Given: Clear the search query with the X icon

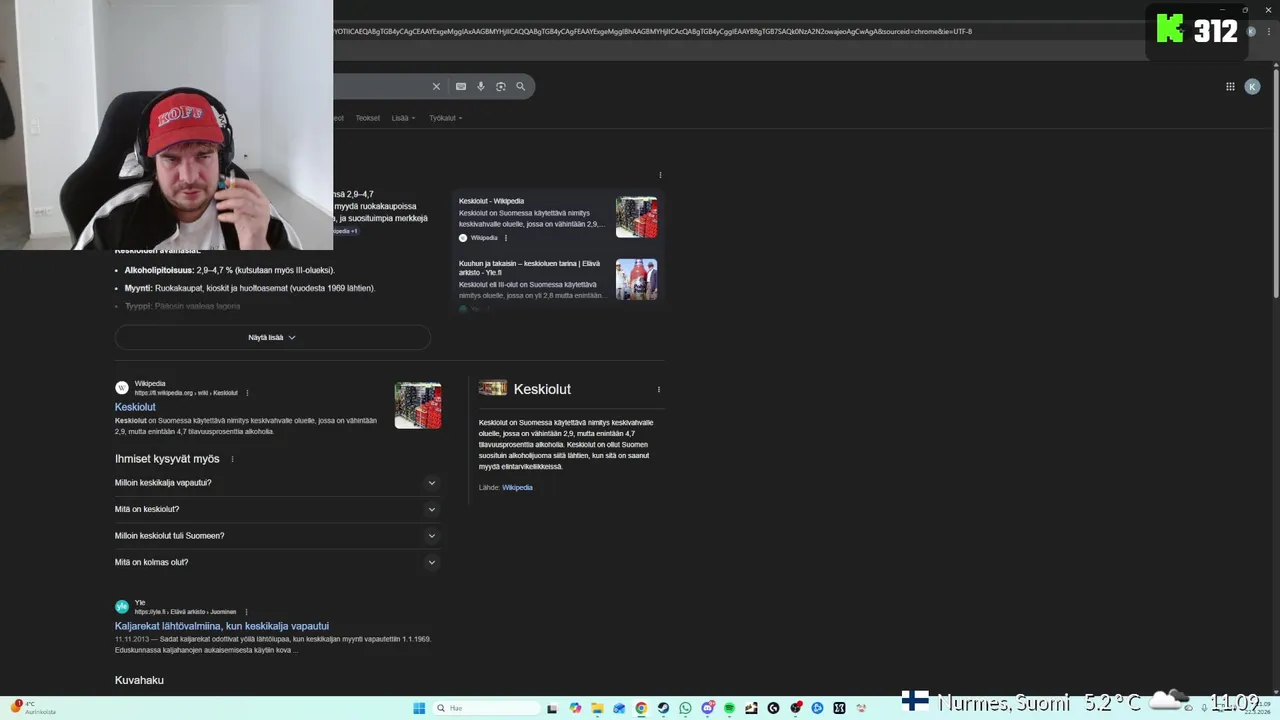Looking at the screenshot, I should [x=436, y=87].
